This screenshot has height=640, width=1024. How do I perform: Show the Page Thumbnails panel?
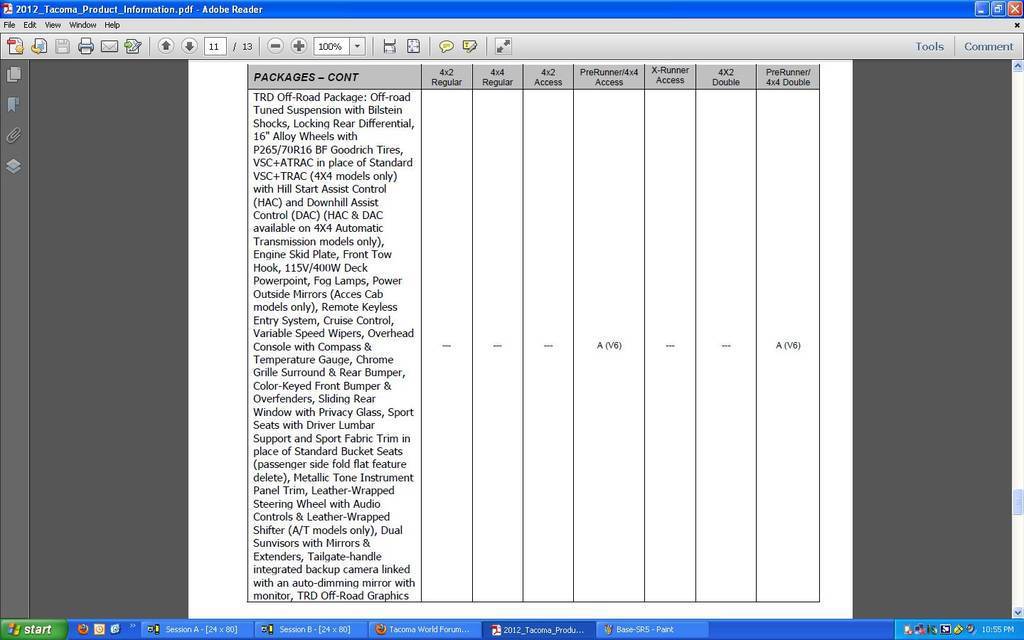point(13,74)
